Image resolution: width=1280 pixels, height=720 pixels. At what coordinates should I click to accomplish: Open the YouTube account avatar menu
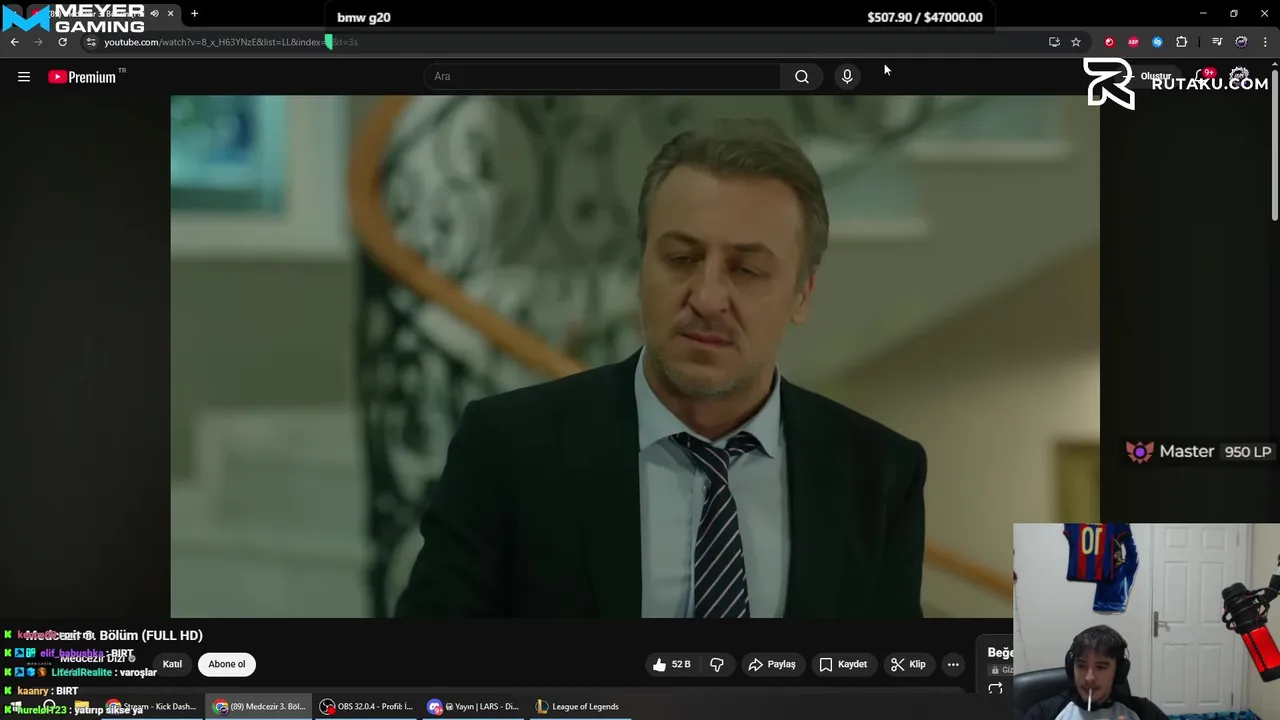coord(1240,77)
